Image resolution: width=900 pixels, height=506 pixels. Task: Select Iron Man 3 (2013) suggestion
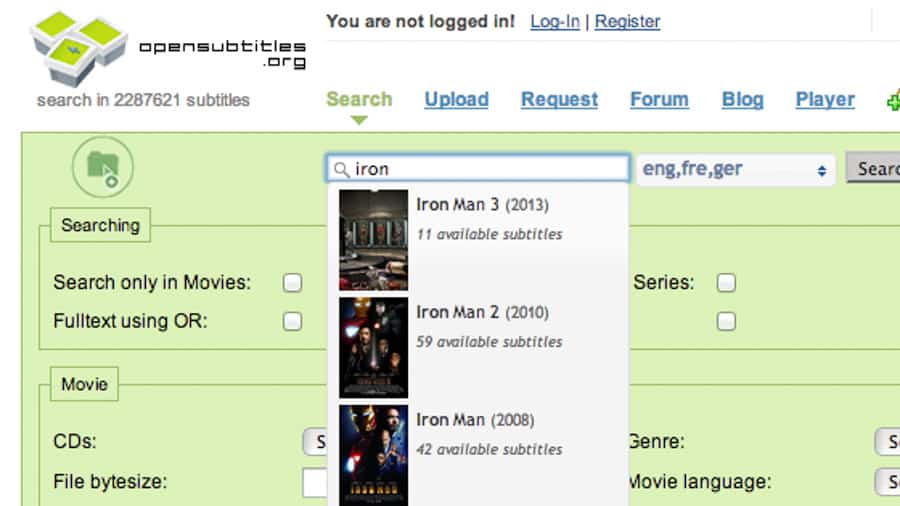(482, 205)
